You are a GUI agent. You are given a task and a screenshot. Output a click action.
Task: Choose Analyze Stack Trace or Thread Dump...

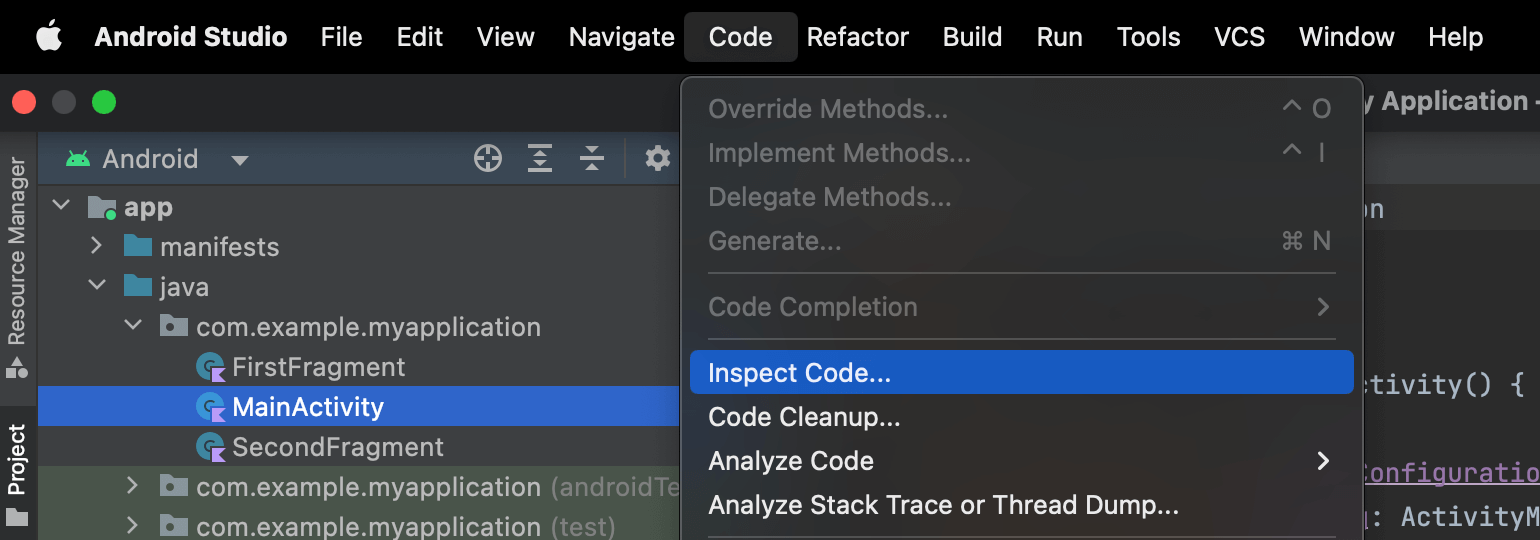click(1022, 505)
